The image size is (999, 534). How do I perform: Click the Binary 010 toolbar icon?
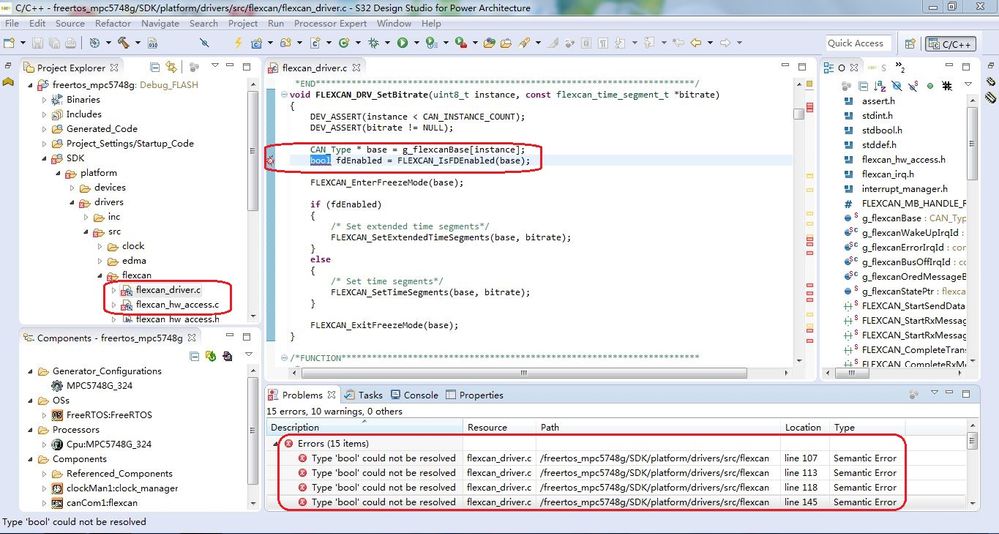tap(152, 43)
